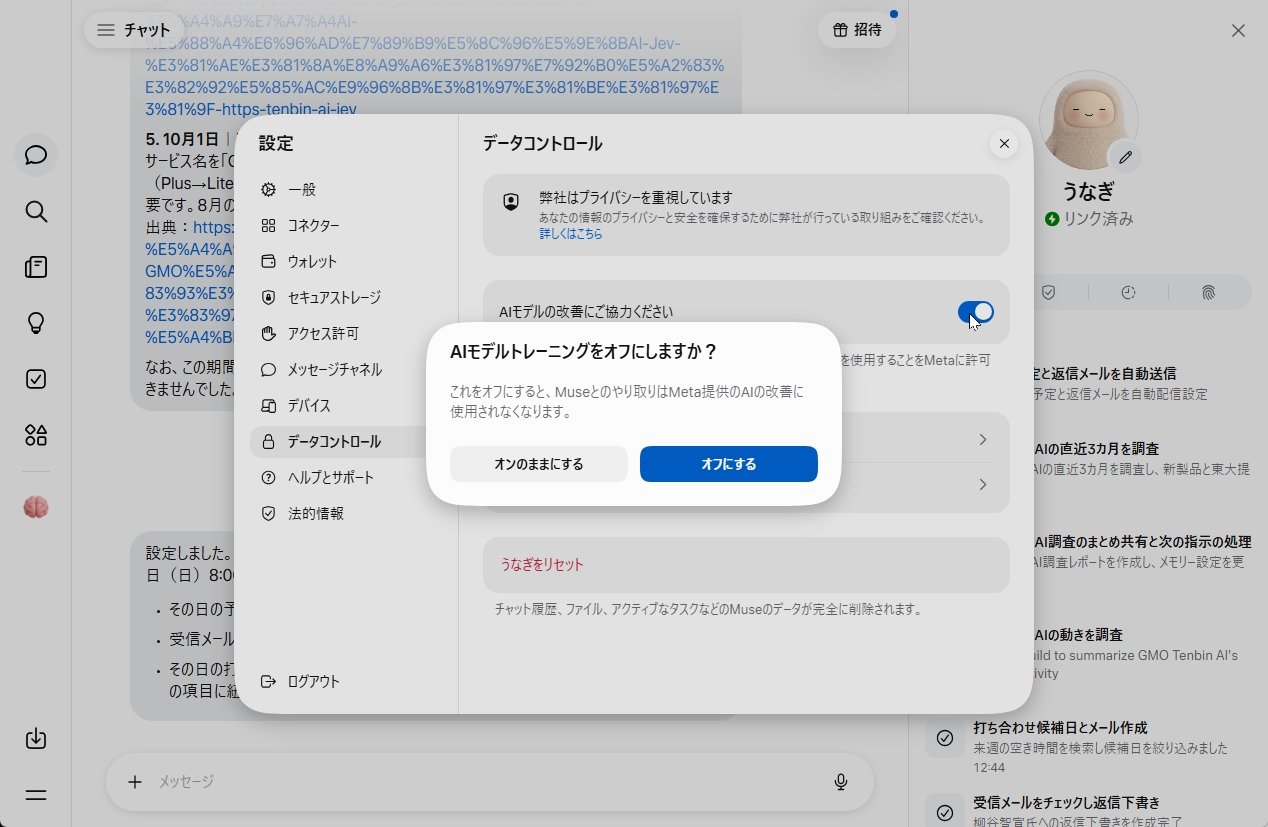1268x827 pixels.
Task: Open the チャット menu button at top
Action: 133,30
